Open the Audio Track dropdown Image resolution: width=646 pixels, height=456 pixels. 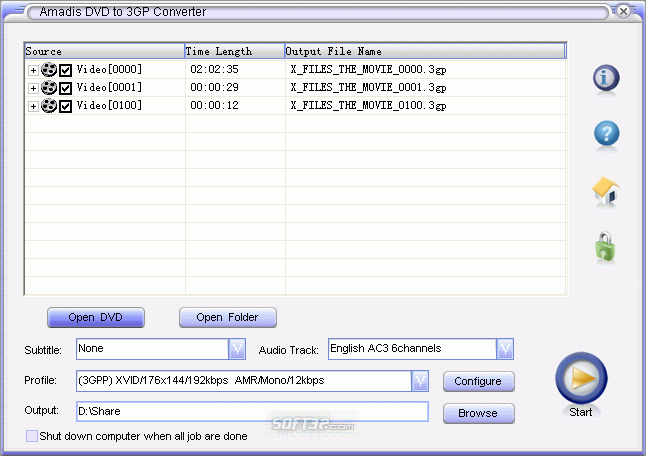coord(505,349)
